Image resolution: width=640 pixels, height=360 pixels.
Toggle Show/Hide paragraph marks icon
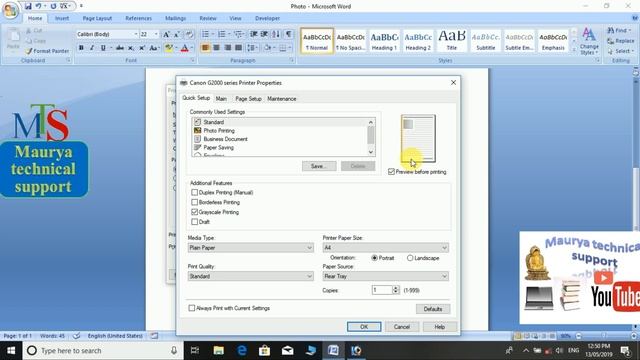[288, 34]
